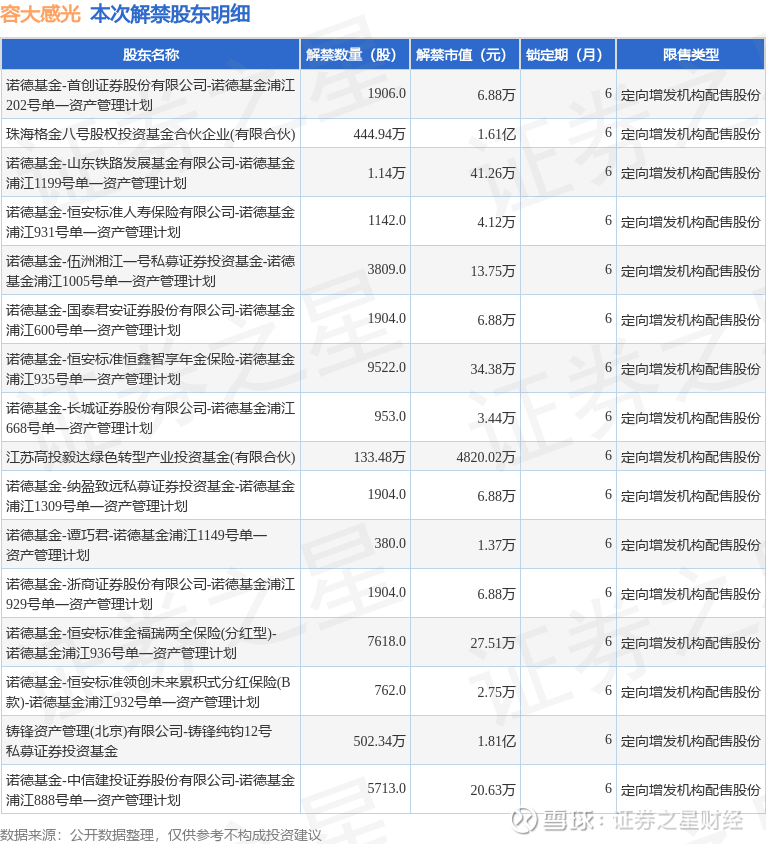This screenshot has height=844, width=766.
Task: Select the 恒鑫智享年金保险 浦江935号 cell
Action: pos(151,368)
